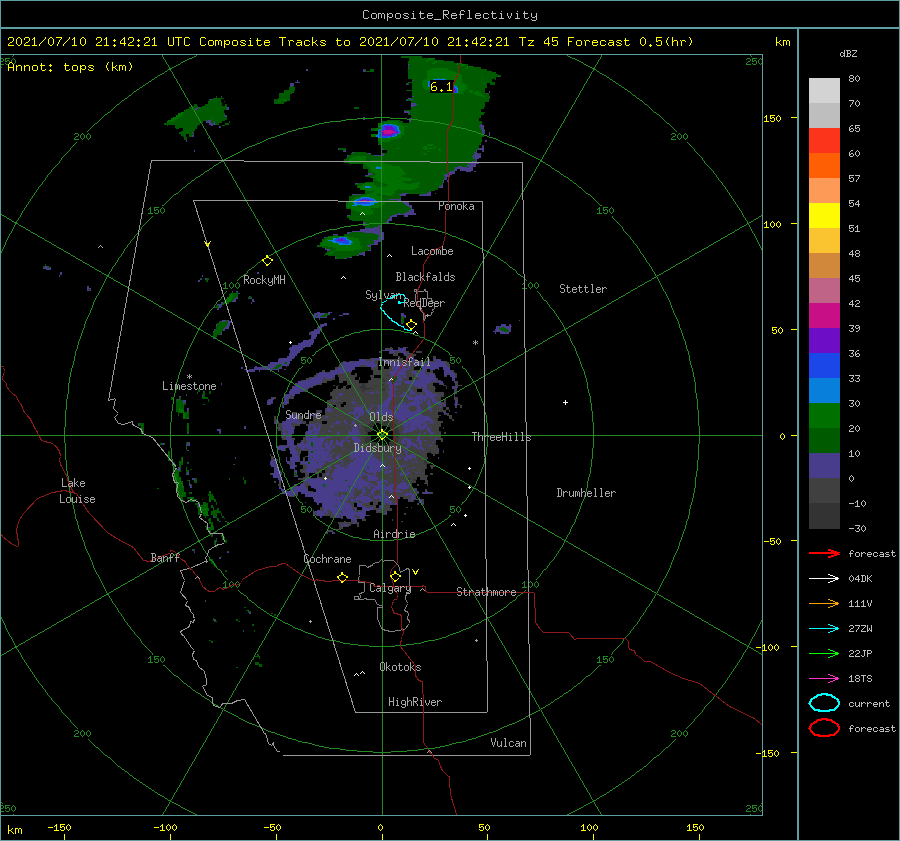
Task: Click the yellow diamond marker beside RockyMH
Action: click(267, 261)
